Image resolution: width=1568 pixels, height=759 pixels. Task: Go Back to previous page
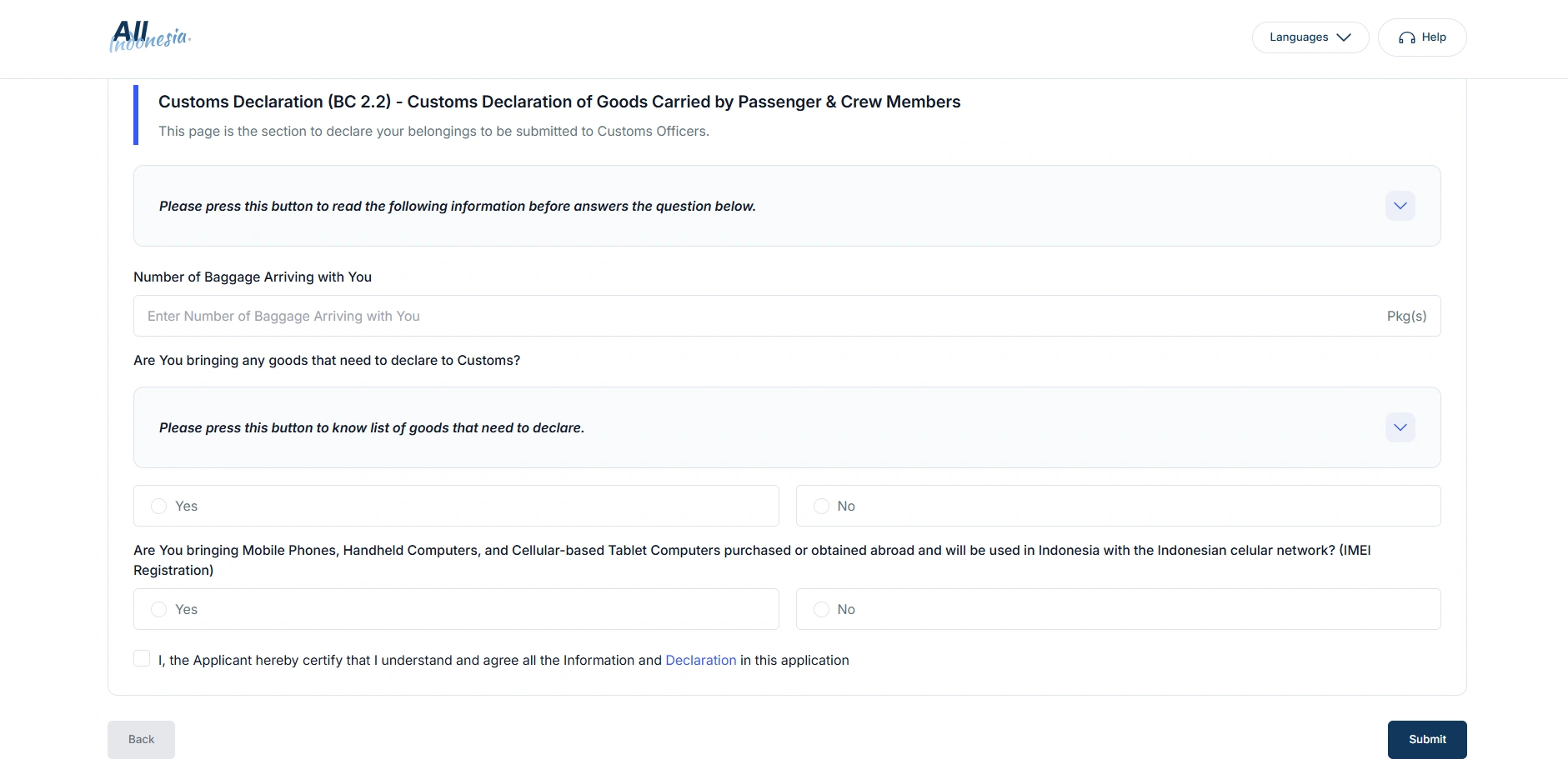pos(141,739)
